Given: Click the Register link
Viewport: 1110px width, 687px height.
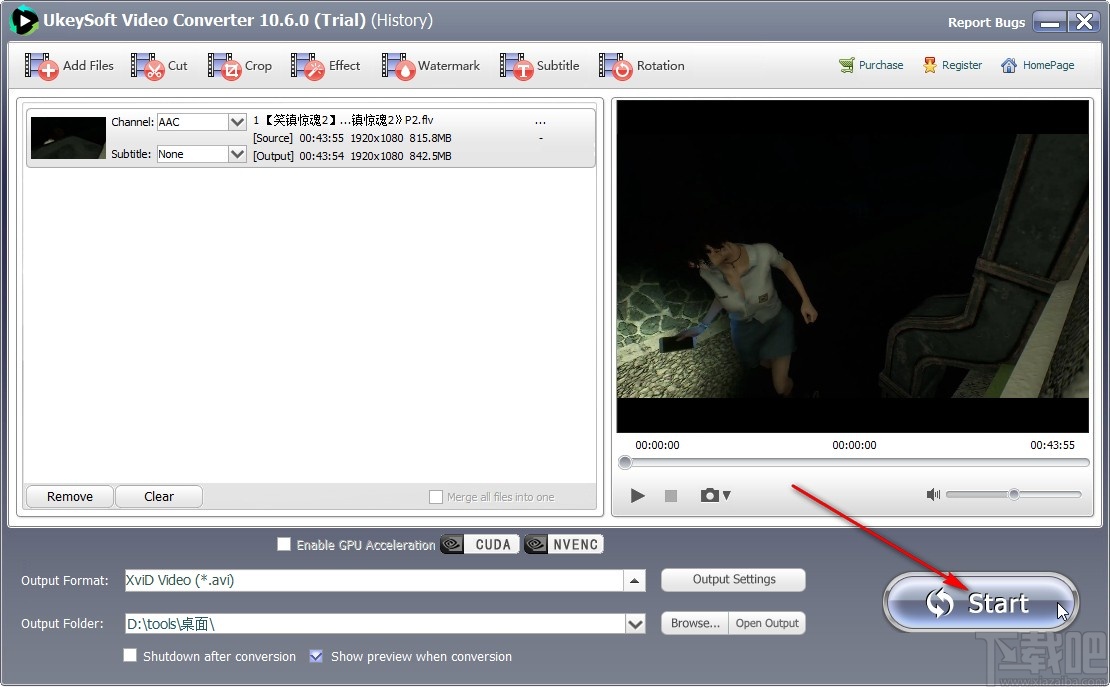Looking at the screenshot, I should point(952,65).
